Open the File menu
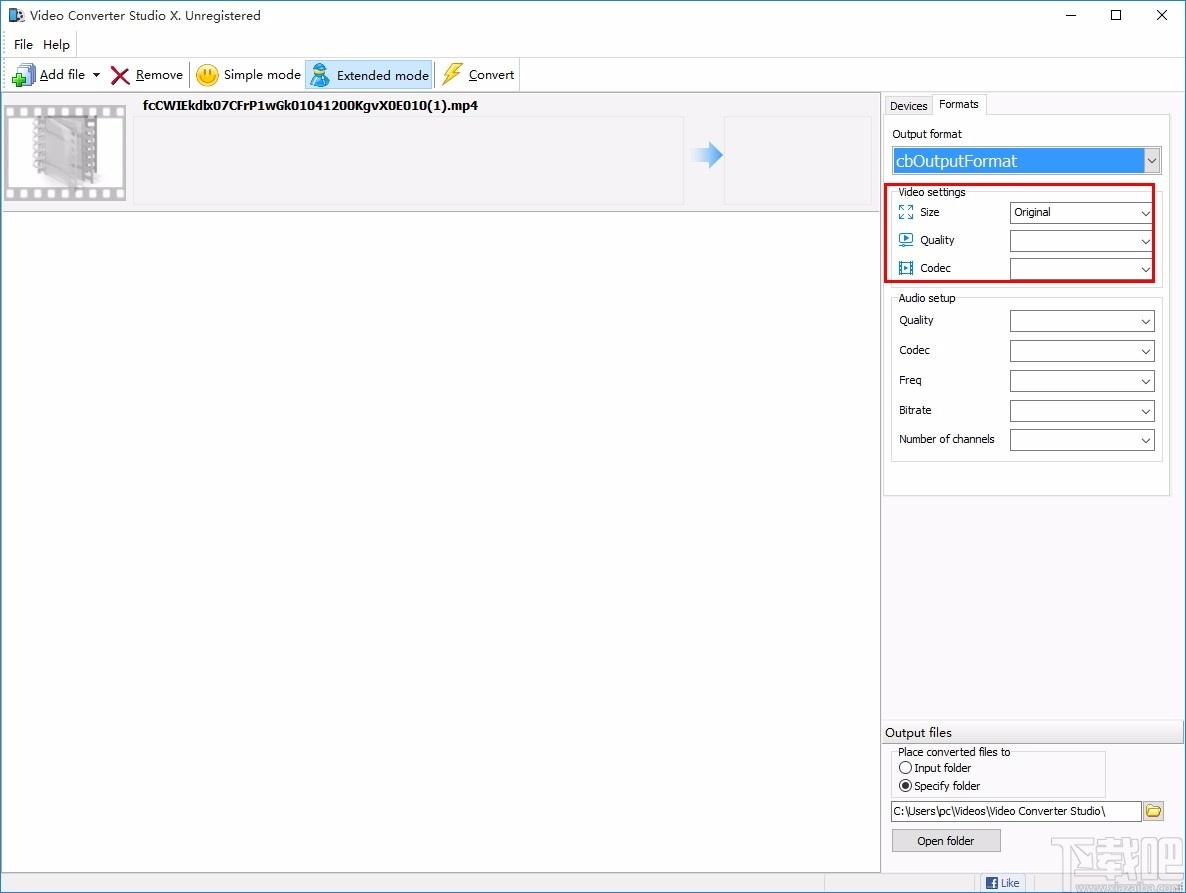Screen dimensions: 1186x893 coord(23,45)
